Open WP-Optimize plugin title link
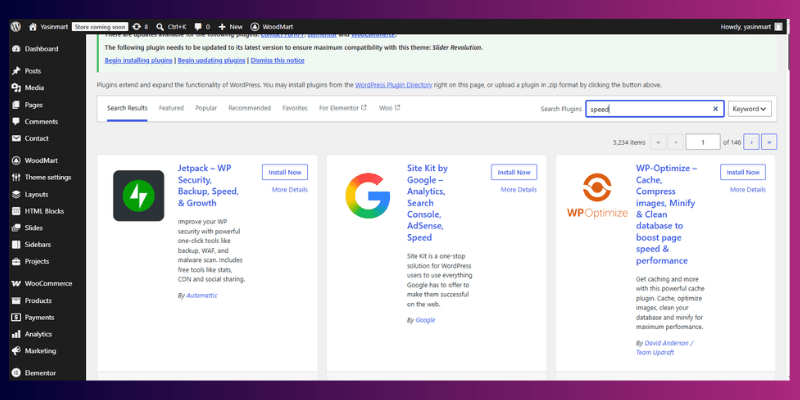Viewport: 800px width, 400px height. (x=666, y=214)
